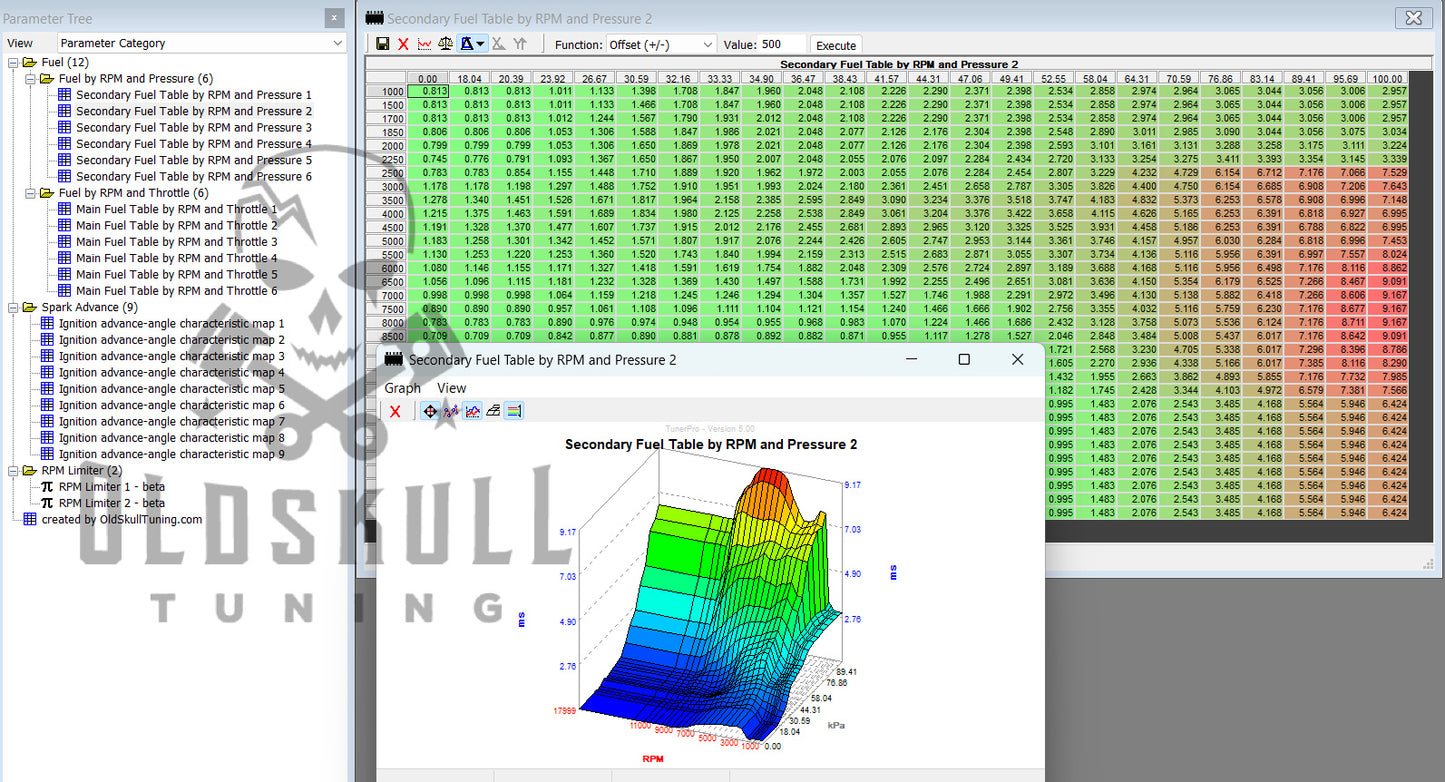This screenshot has height=782, width=1445.
Task: Click the floppy disk save icon
Action: (x=382, y=44)
